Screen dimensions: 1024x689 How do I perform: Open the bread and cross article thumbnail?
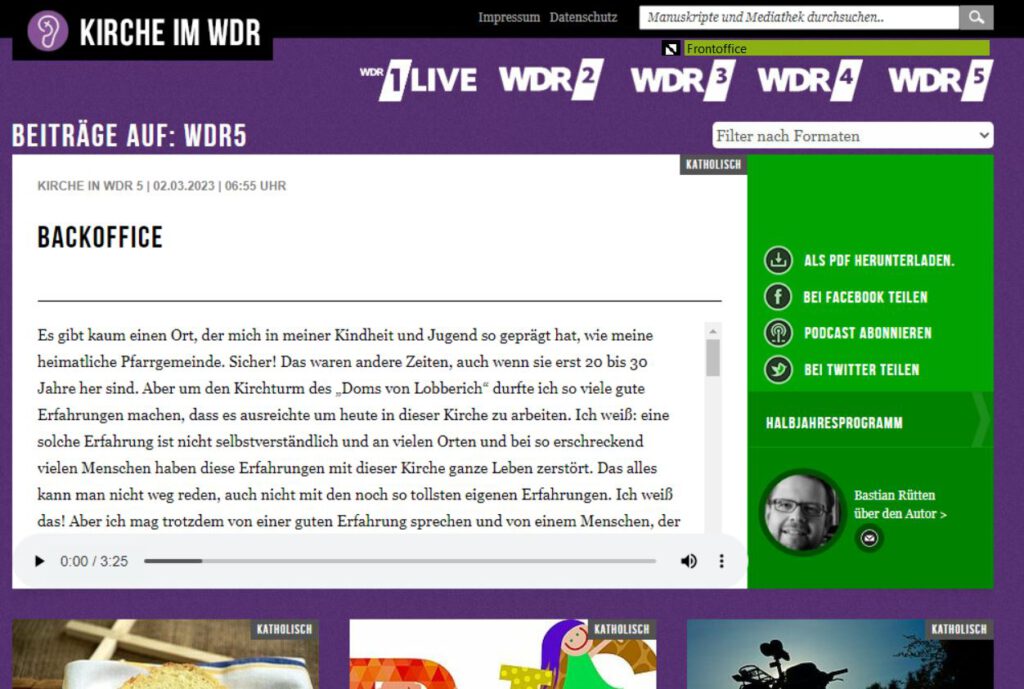[x=165, y=654]
